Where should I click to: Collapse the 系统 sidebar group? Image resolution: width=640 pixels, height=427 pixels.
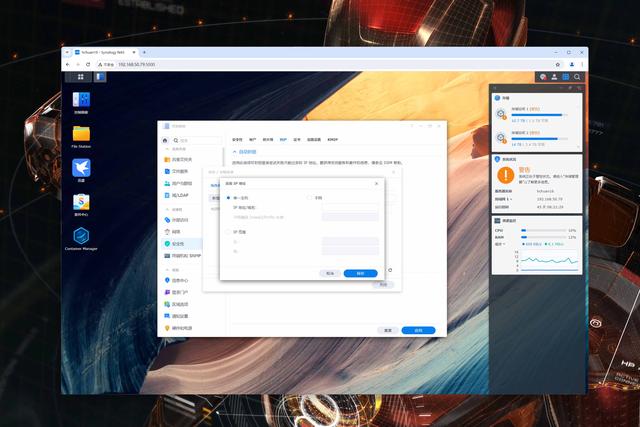(x=167, y=270)
